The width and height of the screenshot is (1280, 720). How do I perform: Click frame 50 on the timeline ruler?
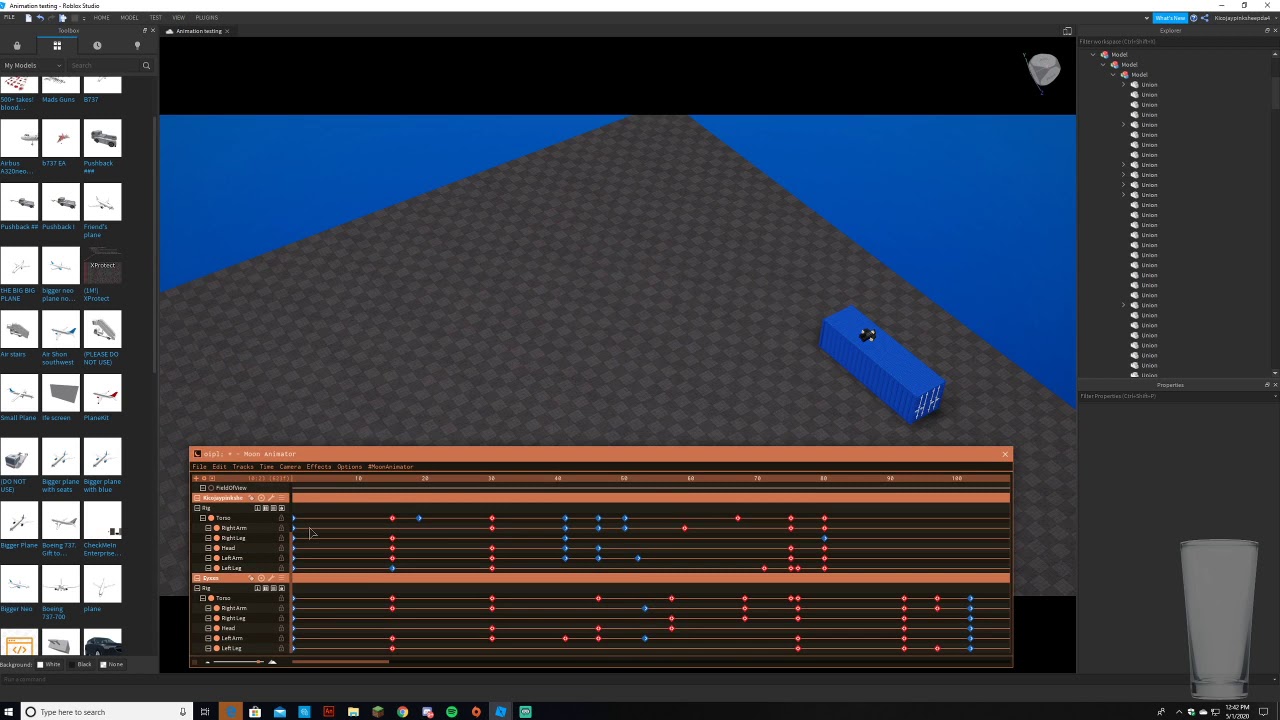pos(624,478)
